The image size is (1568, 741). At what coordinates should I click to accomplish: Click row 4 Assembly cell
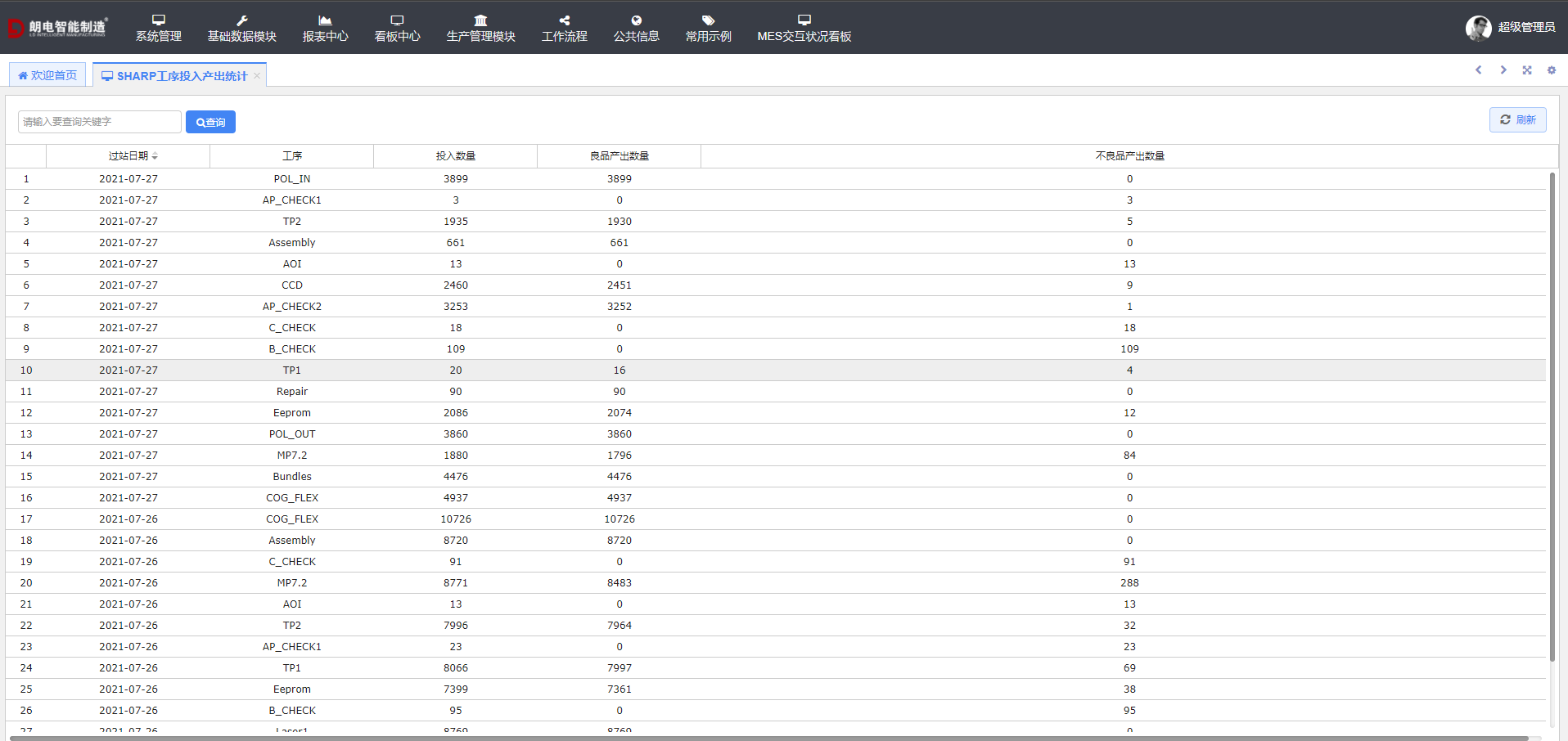click(x=292, y=243)
